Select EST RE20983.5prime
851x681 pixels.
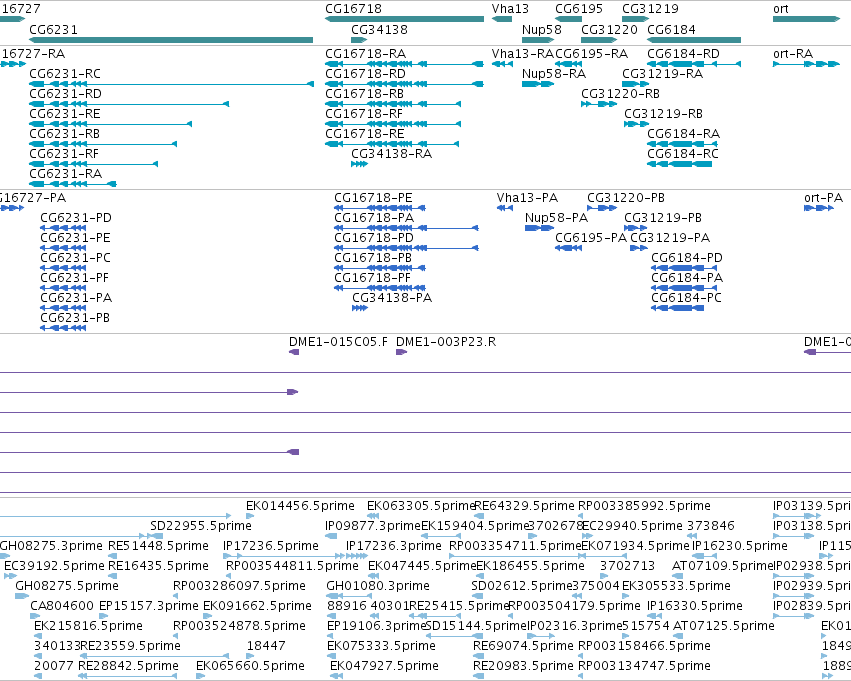click(478, 676)
